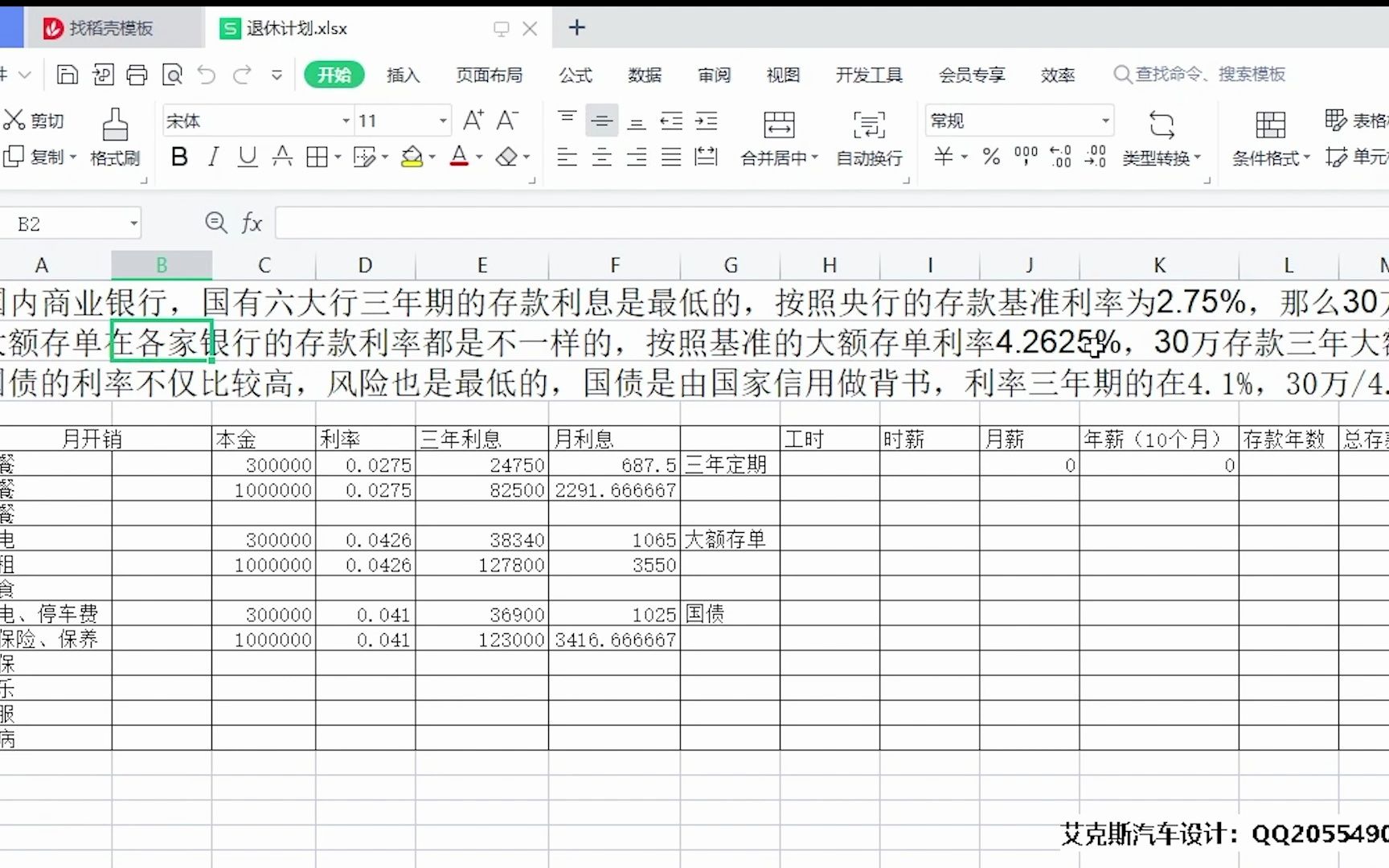This screenshot has height=868, width=1389.
Task: Open number format dropdown 常规
Action: (1106, 121)
